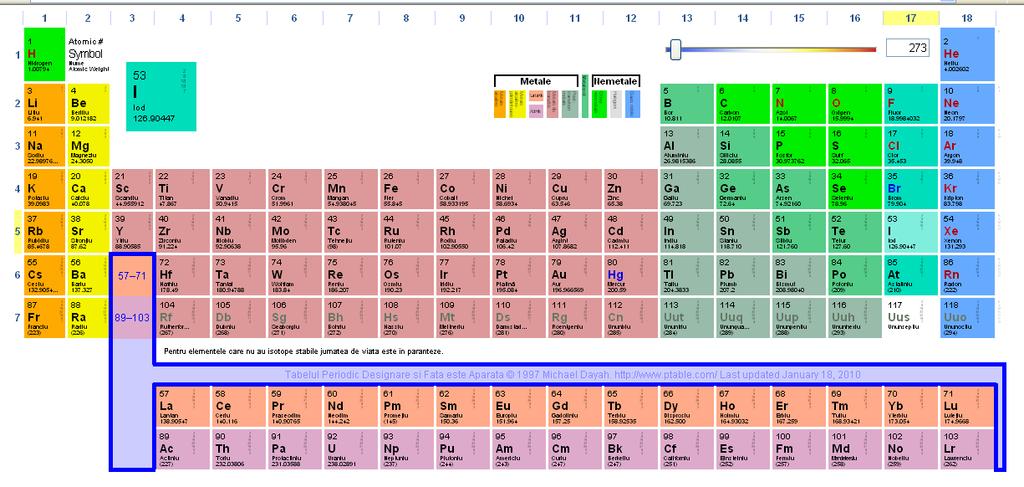The image size is (1024, 487).
Task: Select the Uuo (118) element cell
Action: click(x=967, y=318)
